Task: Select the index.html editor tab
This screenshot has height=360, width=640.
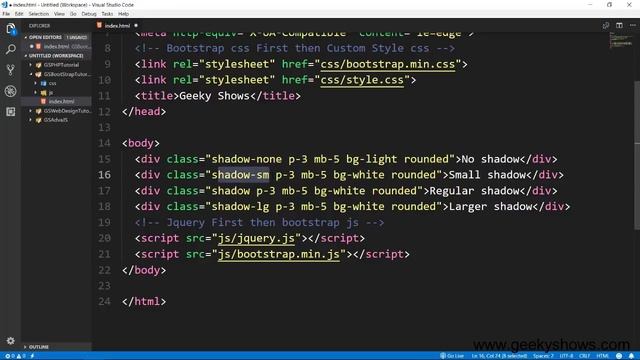Action: (x=118, y=25)
